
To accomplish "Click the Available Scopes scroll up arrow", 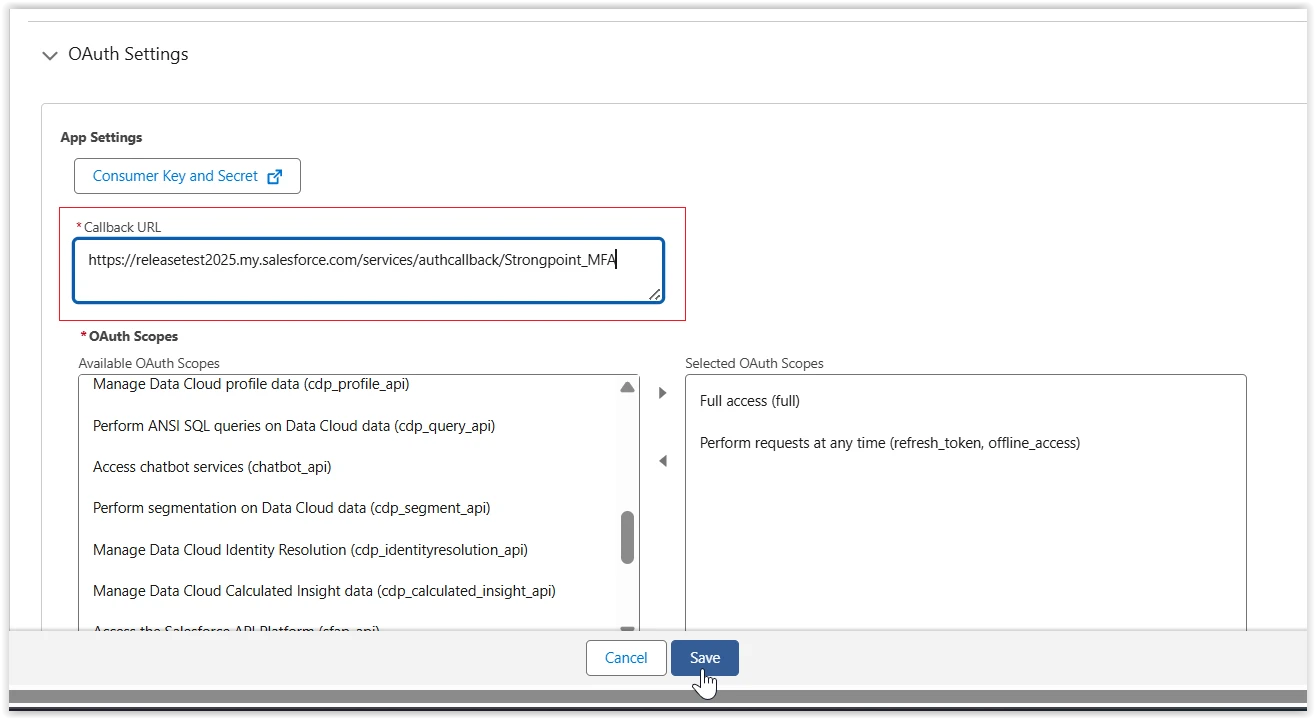I will point(627,387).
